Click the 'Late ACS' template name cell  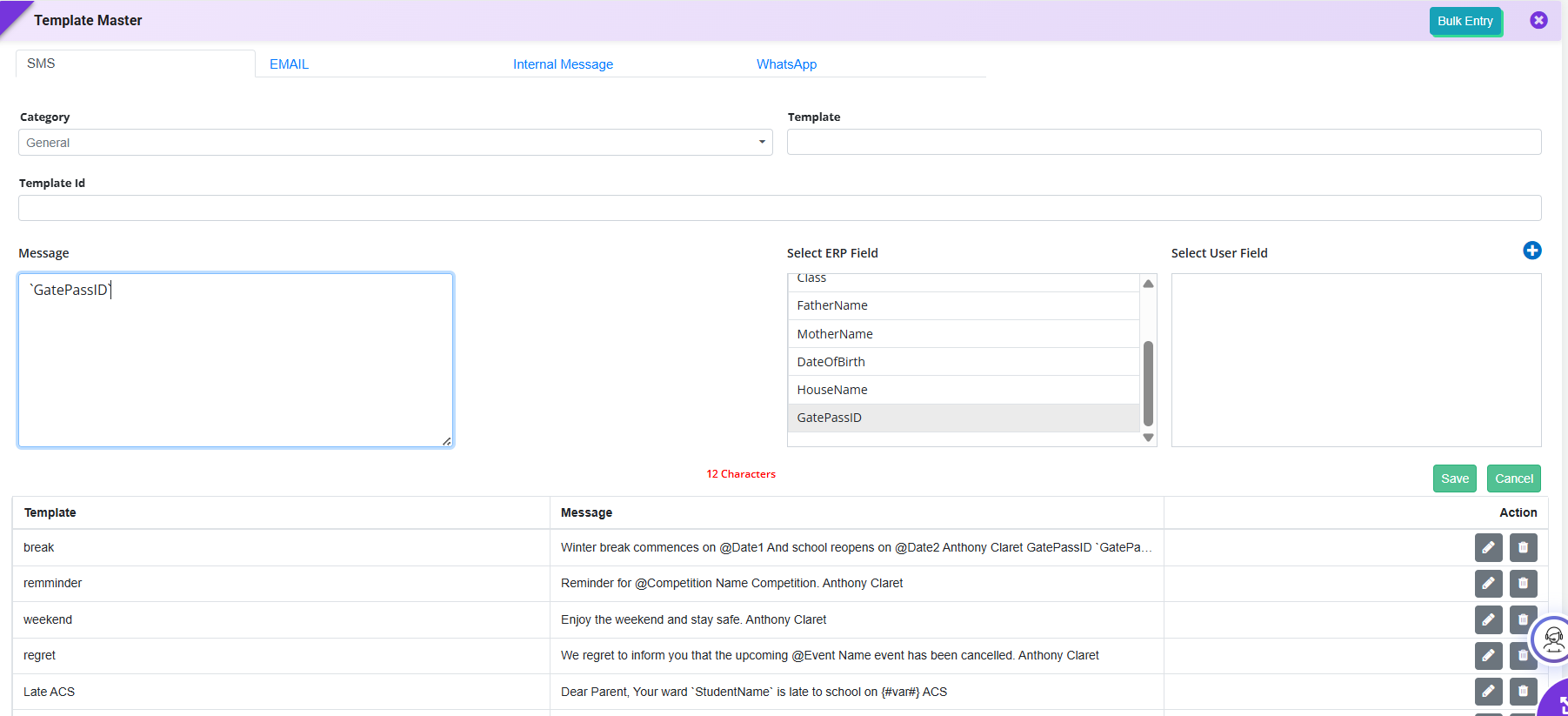pos(281,692)
